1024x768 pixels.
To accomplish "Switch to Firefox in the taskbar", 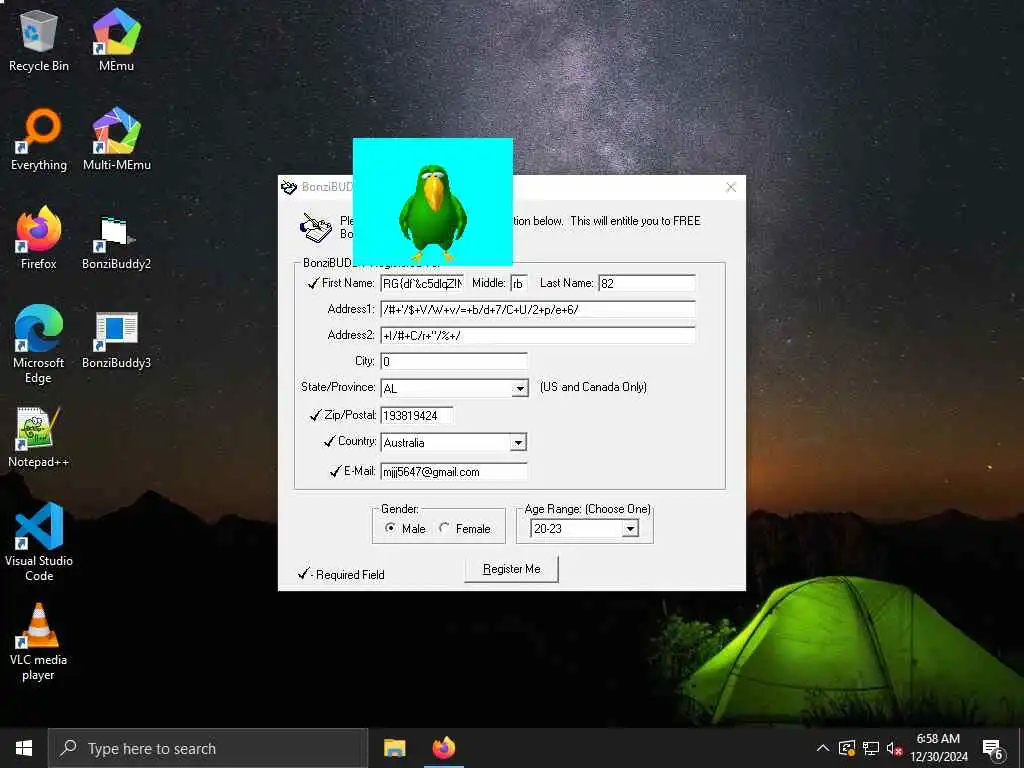I will coord(444,748).
